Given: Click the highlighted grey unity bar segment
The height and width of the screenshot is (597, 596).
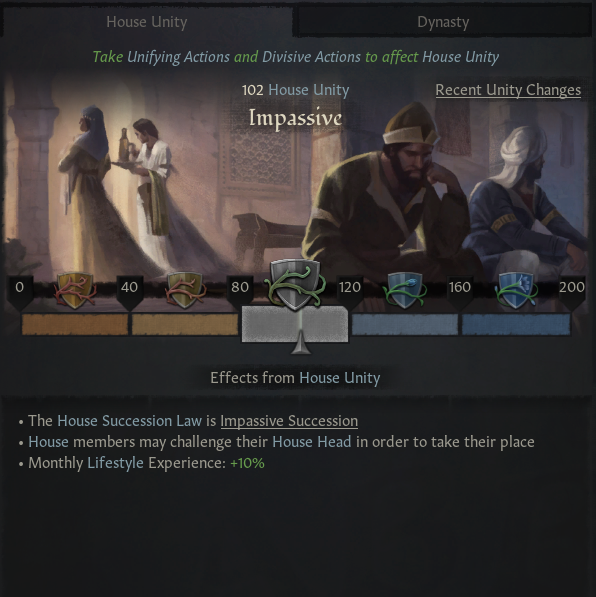Looking at the screenshot, I should point(295,324).
